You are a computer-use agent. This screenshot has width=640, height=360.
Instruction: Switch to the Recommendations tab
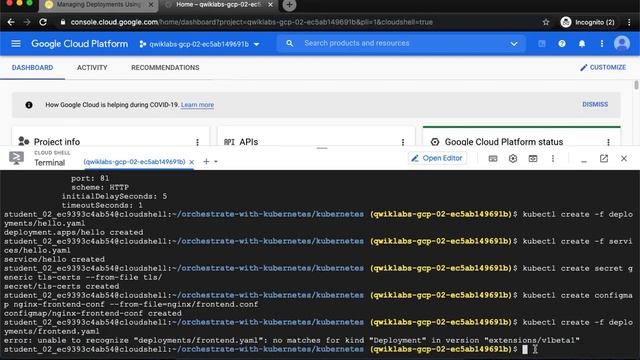click(165, 68)
